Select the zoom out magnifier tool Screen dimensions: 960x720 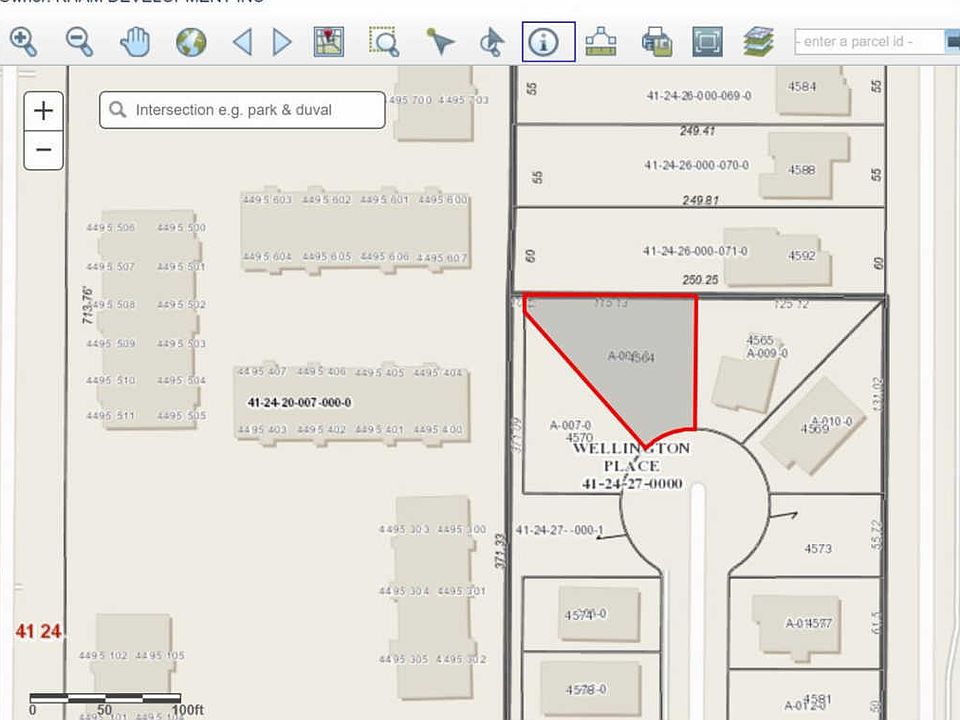[x=79, y=41]
